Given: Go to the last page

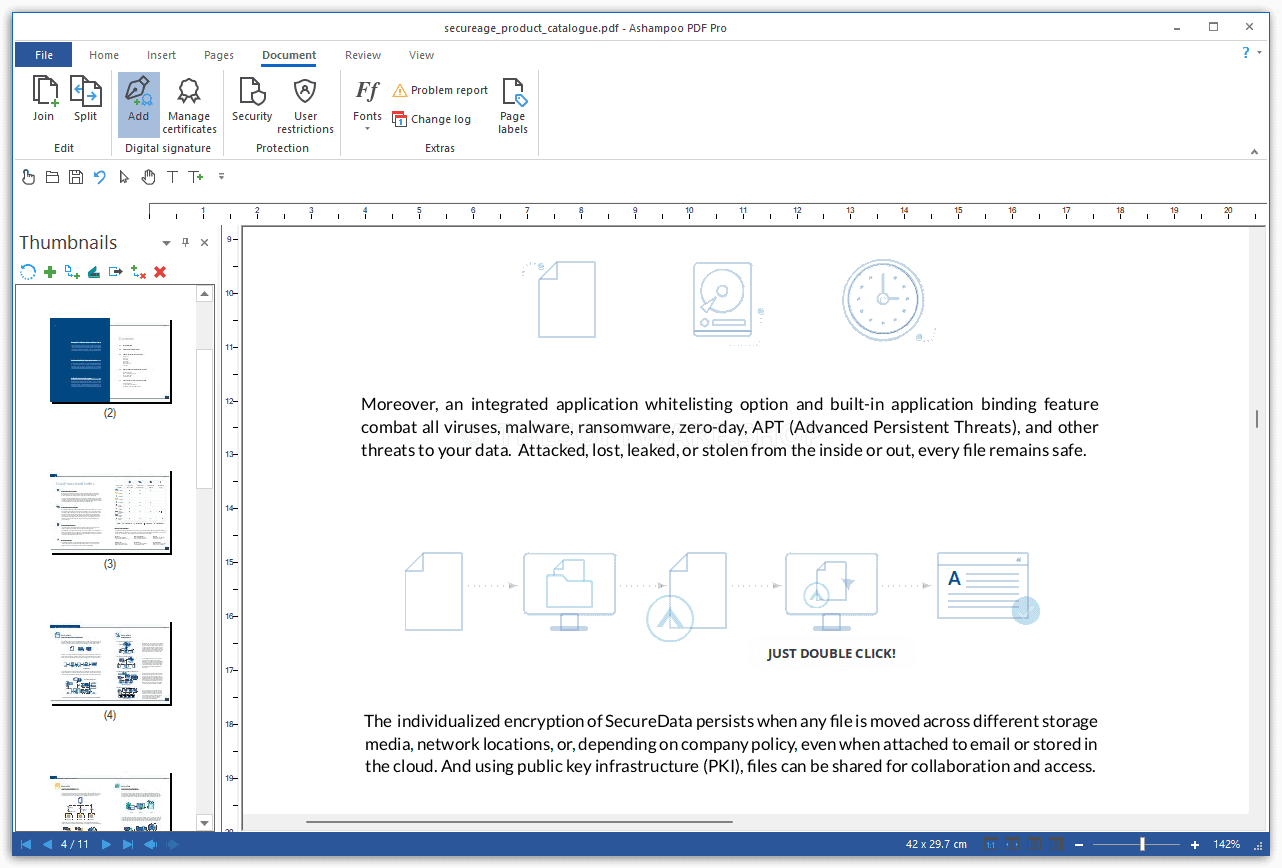Looking at the screenshot, I should 128,845.
